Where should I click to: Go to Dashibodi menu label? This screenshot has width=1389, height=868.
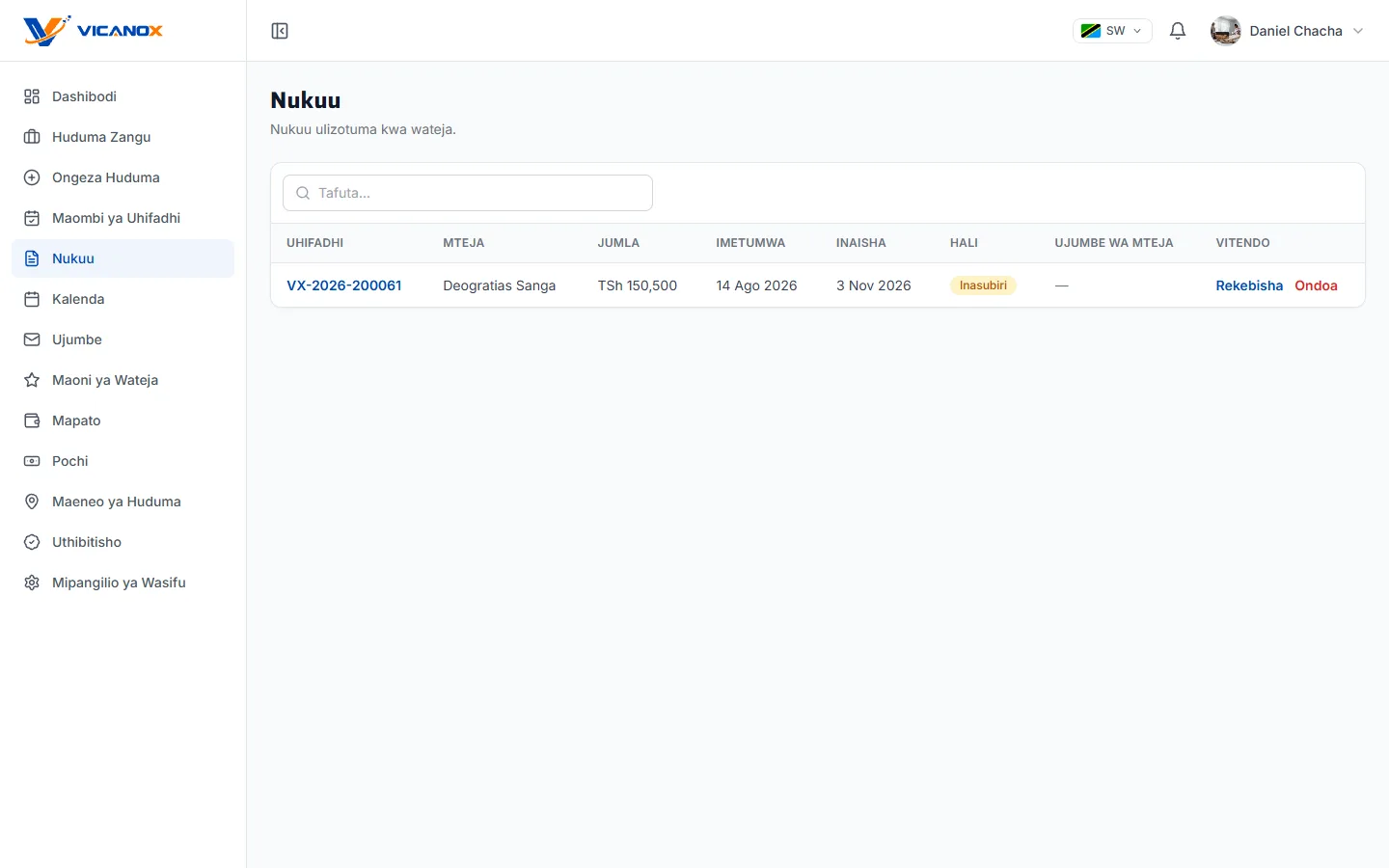click(84, 96)
